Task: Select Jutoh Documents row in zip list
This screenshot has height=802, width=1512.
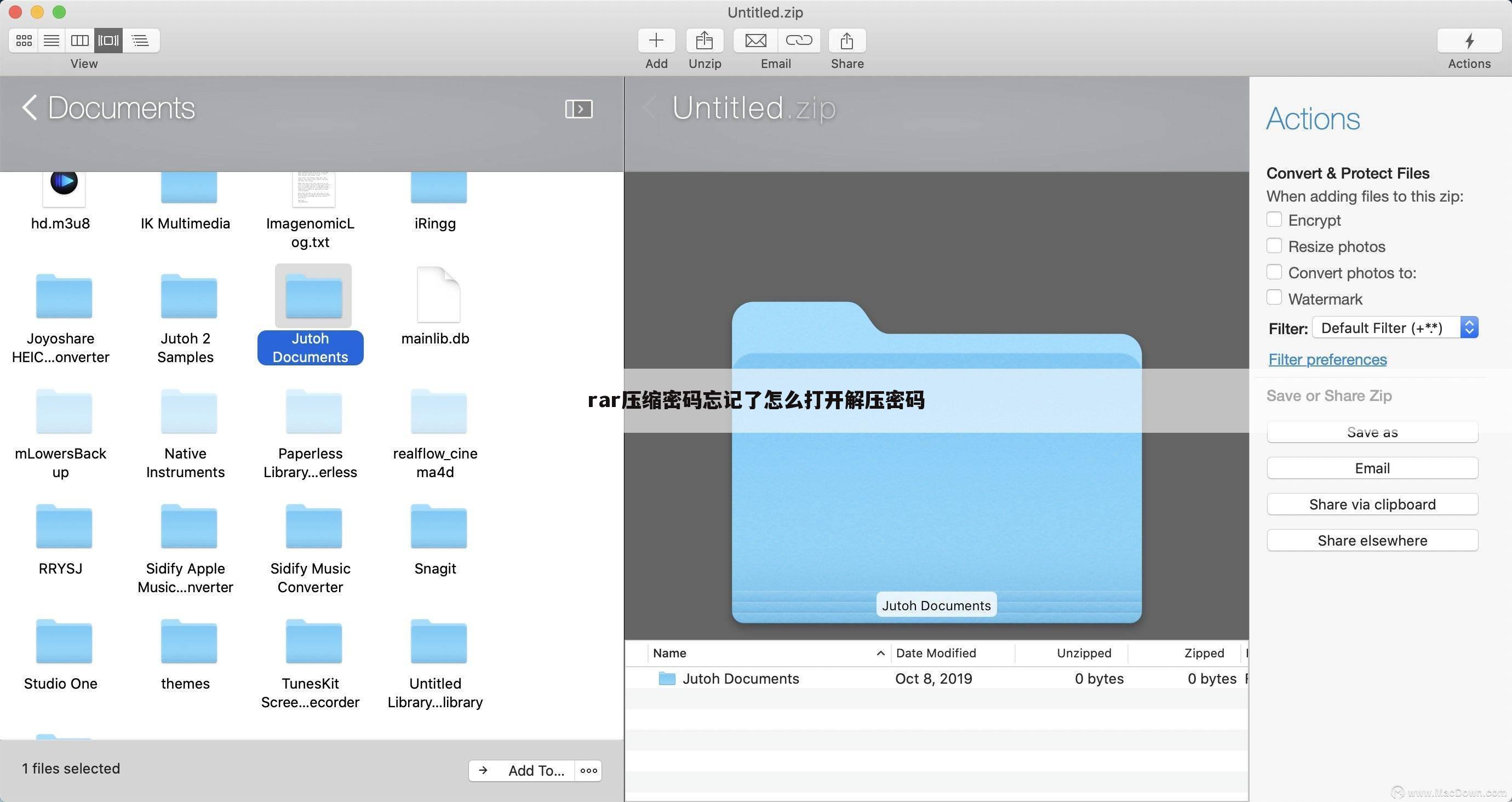Action: 936,679
